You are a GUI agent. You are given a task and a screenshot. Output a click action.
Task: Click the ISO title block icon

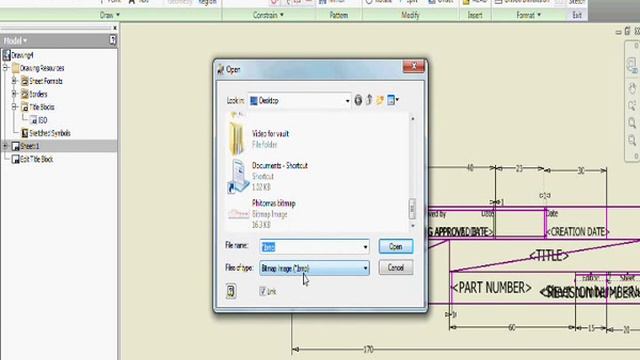34,120
